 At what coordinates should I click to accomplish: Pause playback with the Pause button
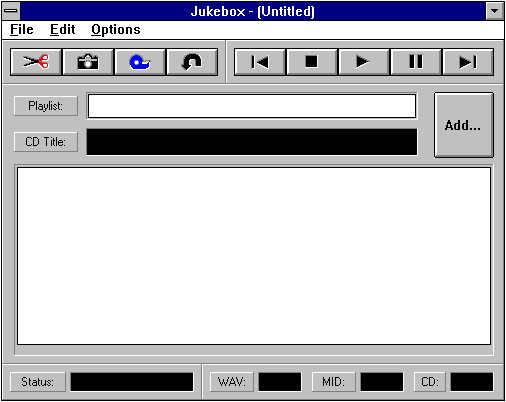tap(416, 62)
